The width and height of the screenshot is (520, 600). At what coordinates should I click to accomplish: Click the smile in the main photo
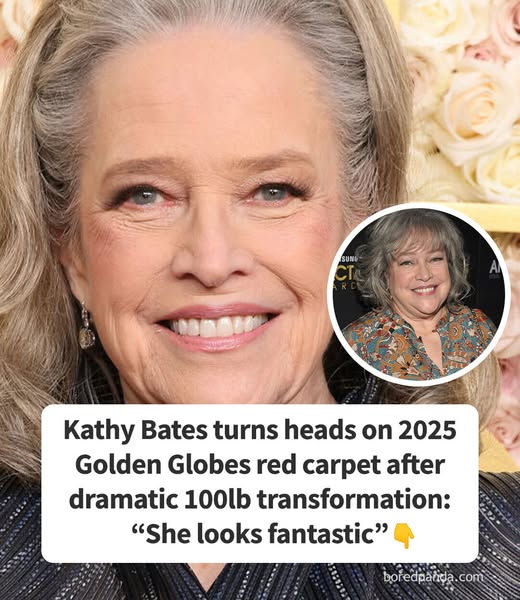pos(218,325)
